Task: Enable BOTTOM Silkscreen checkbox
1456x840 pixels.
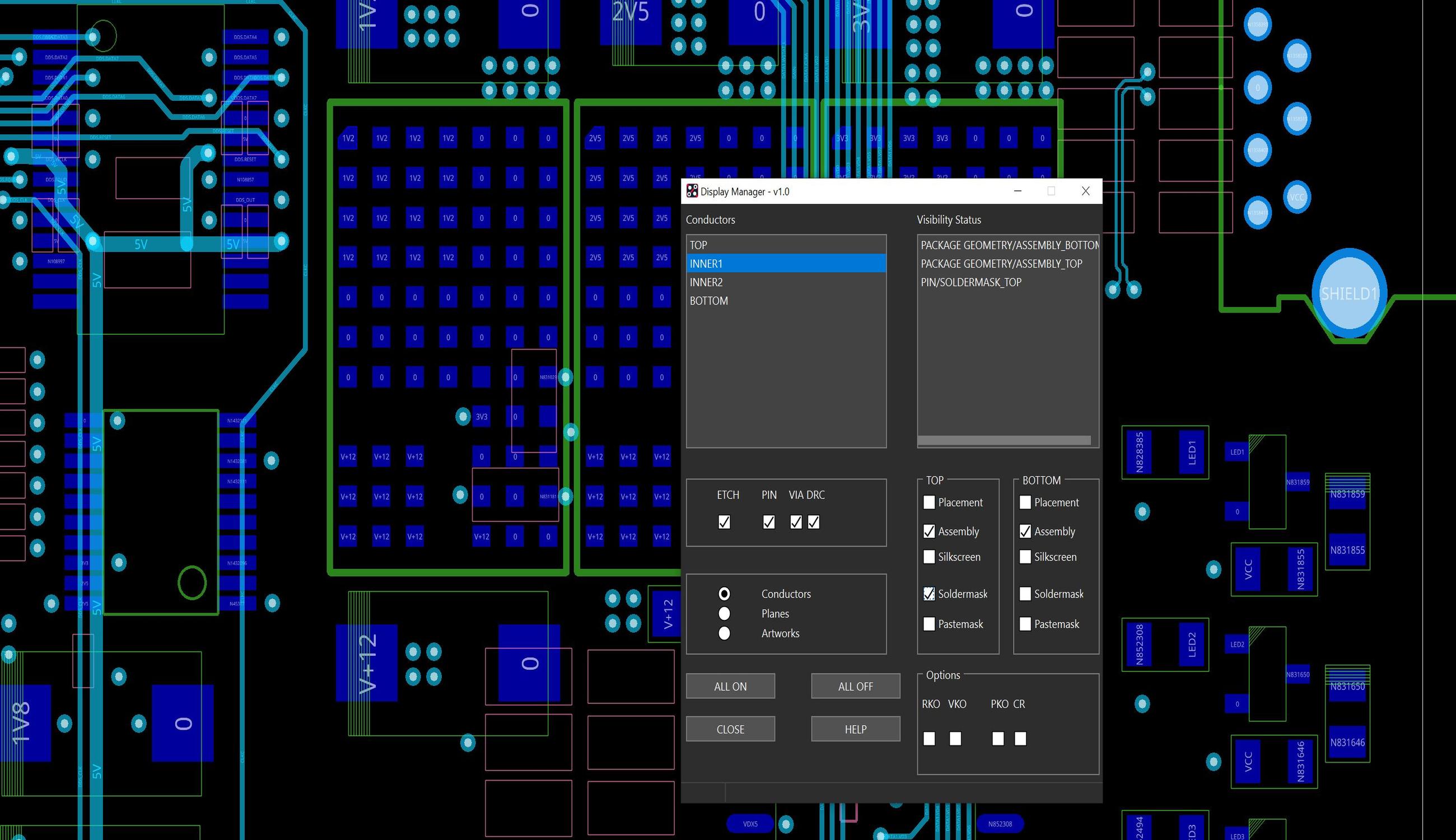Action: (1025, 557)
